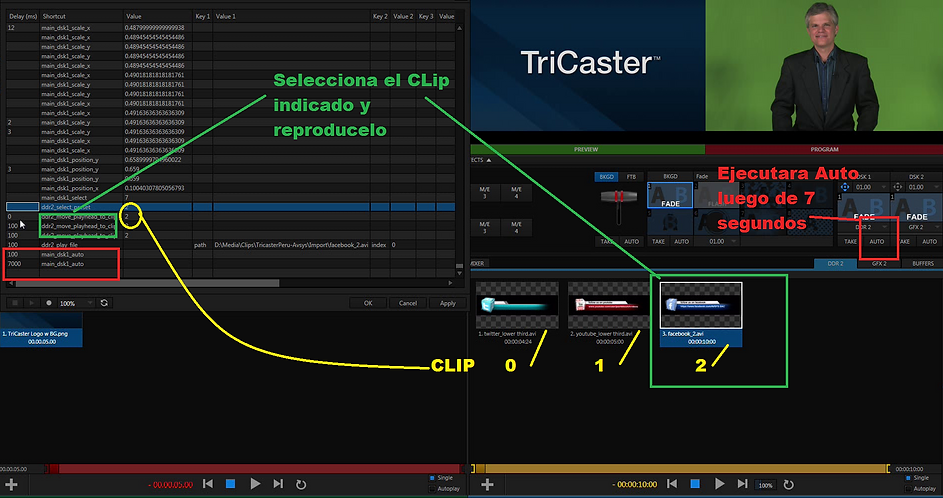
Task: Toggle loop in left player
Action: [x=301, y=484]
